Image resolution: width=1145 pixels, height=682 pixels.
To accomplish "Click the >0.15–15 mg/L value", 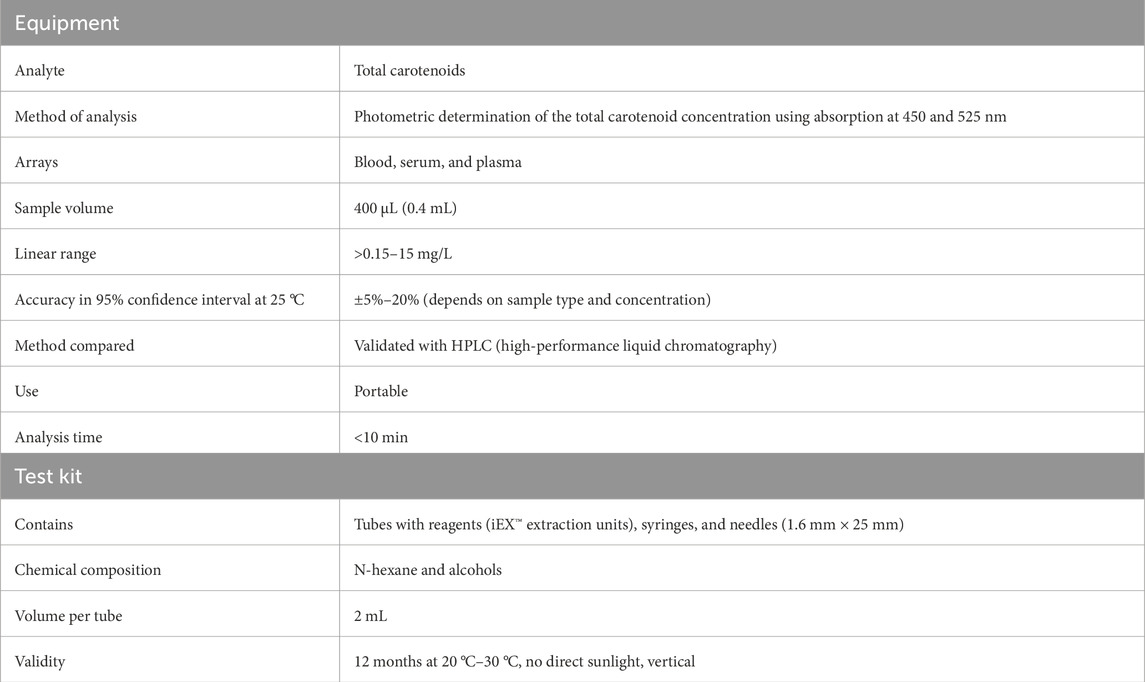I will click(404, 254).
